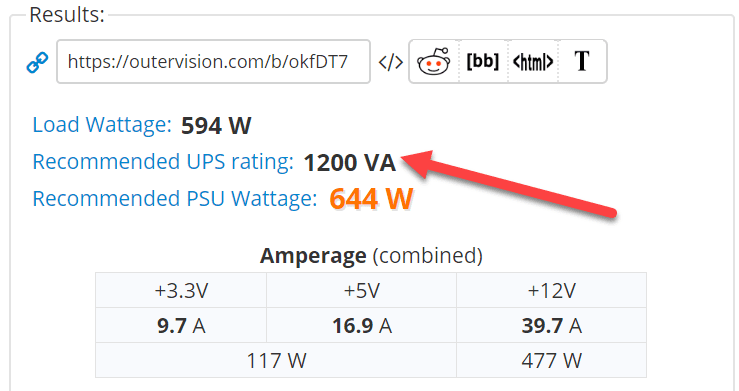Open the Recommended PSU Wattage link
Screen dimensions: 739x391
tap(175, 198)
